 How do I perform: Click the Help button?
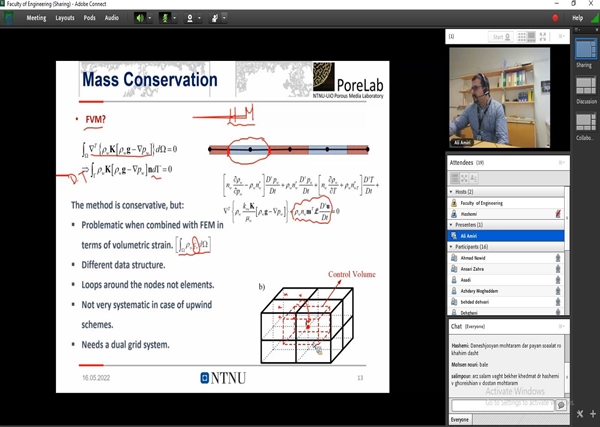577,18
